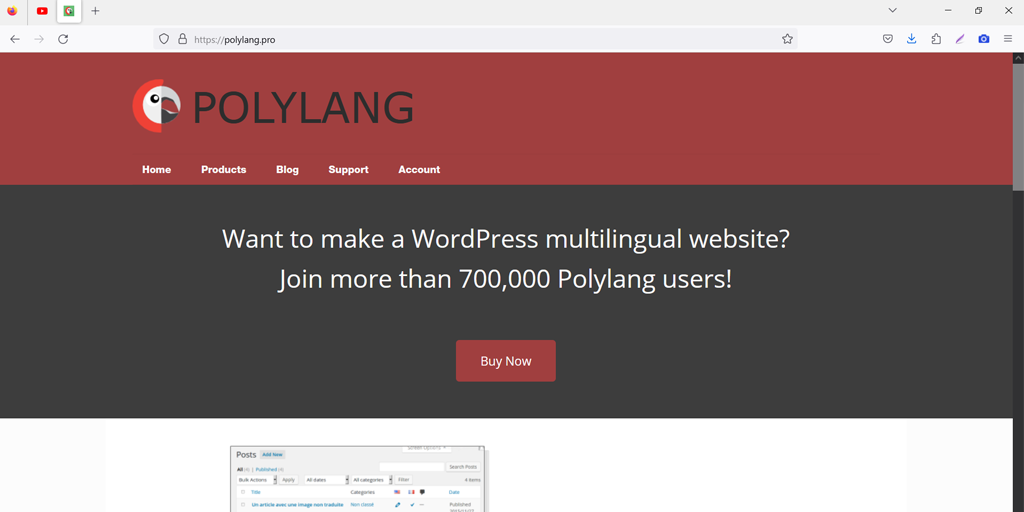Open the Downloads panel
Viewport: 1024px width, 512px height.
pyautogui.click(x=912, y=39)
